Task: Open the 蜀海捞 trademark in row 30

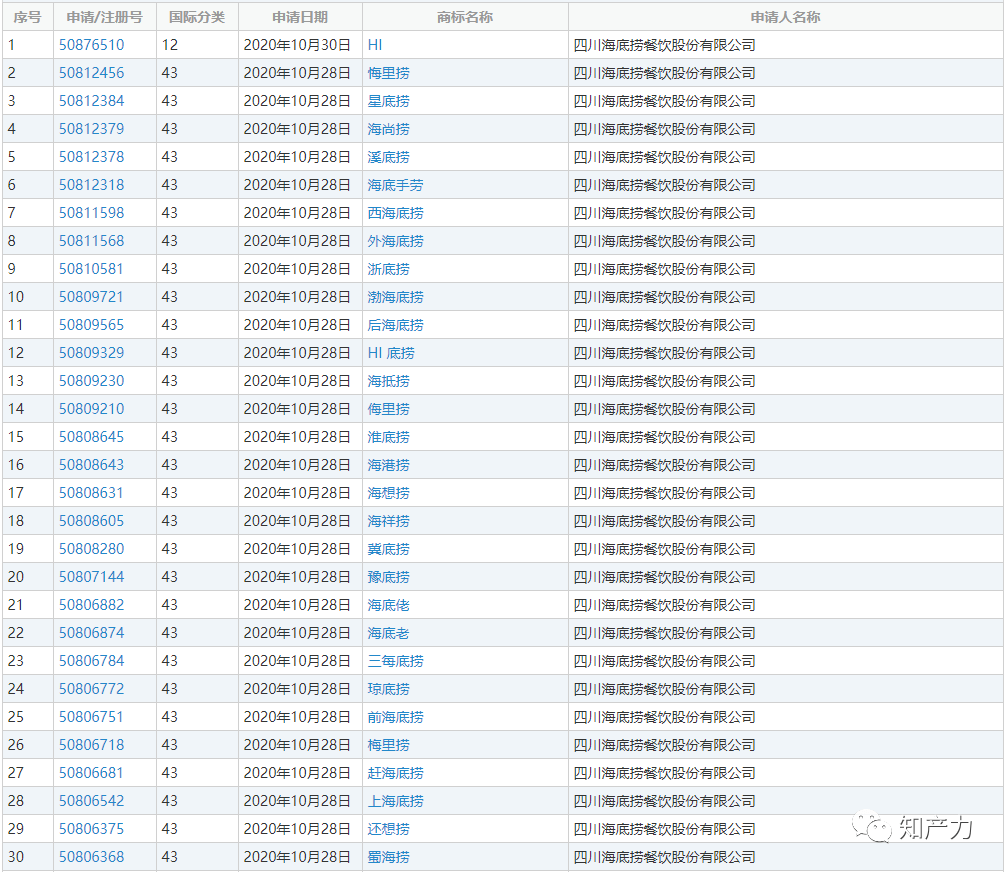Action: pos(389,857)
